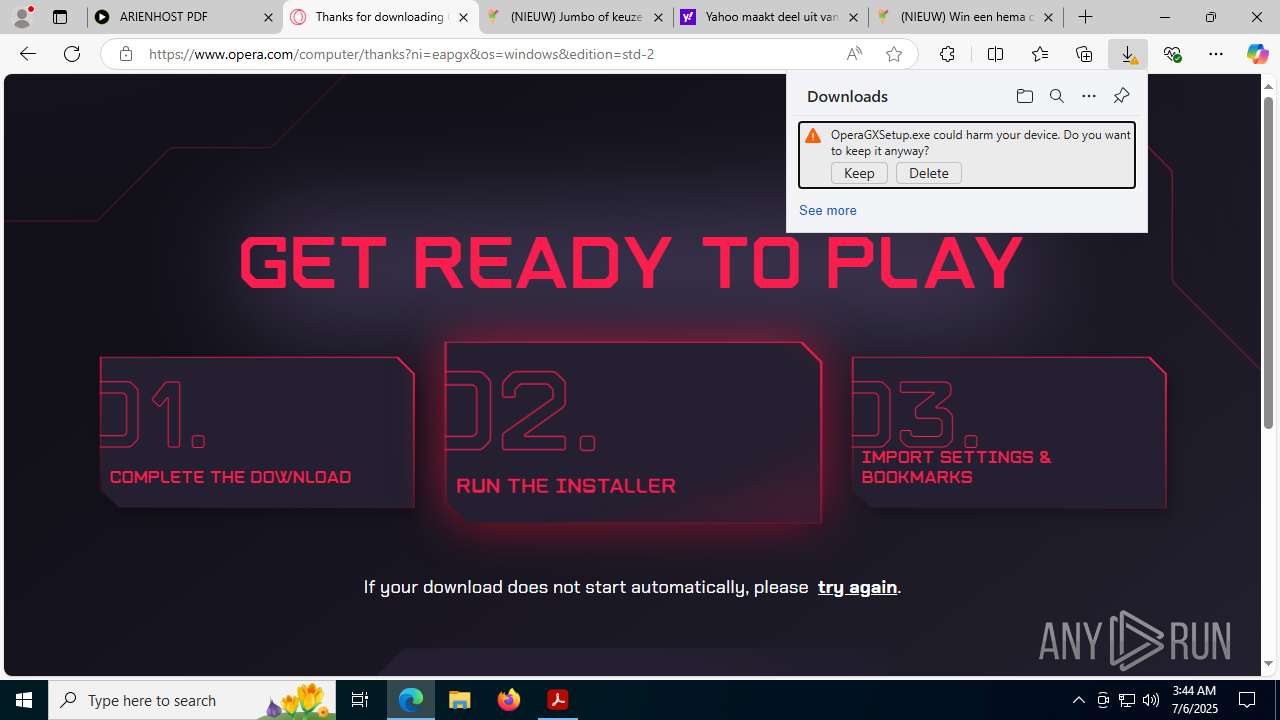Open the Collections icon

1084,54
